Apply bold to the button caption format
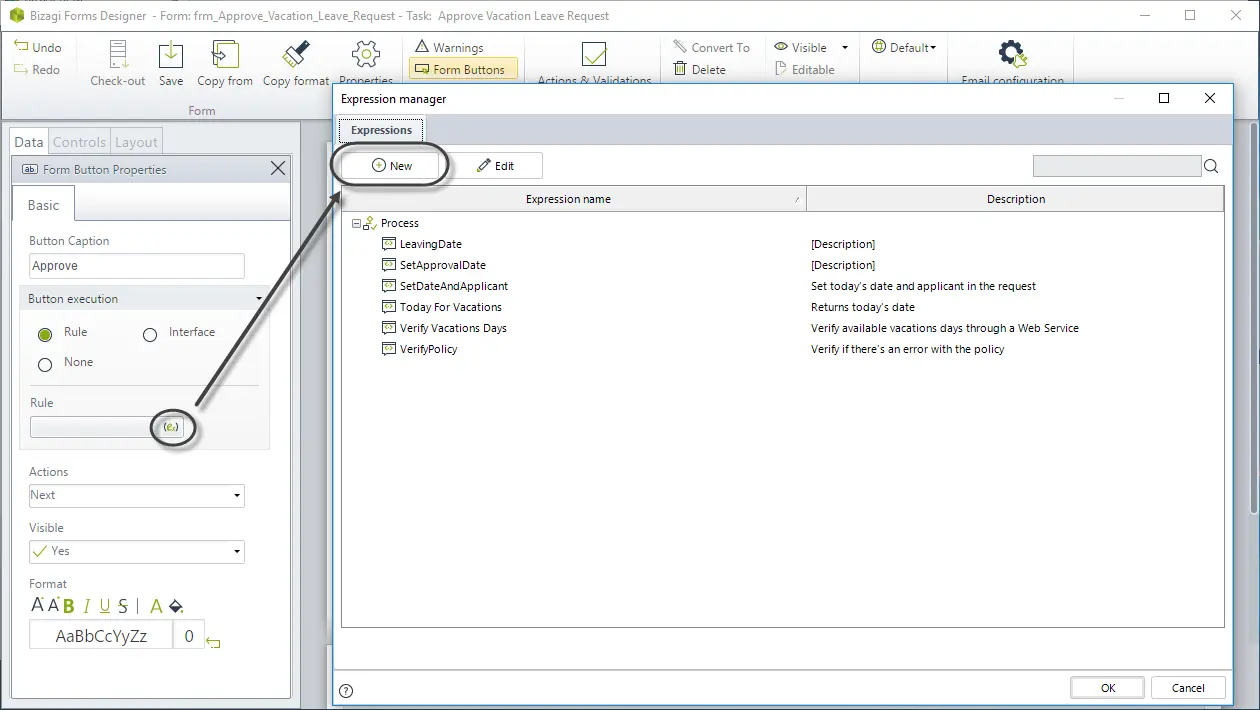The image size is (1260, 710). [69, 605]
